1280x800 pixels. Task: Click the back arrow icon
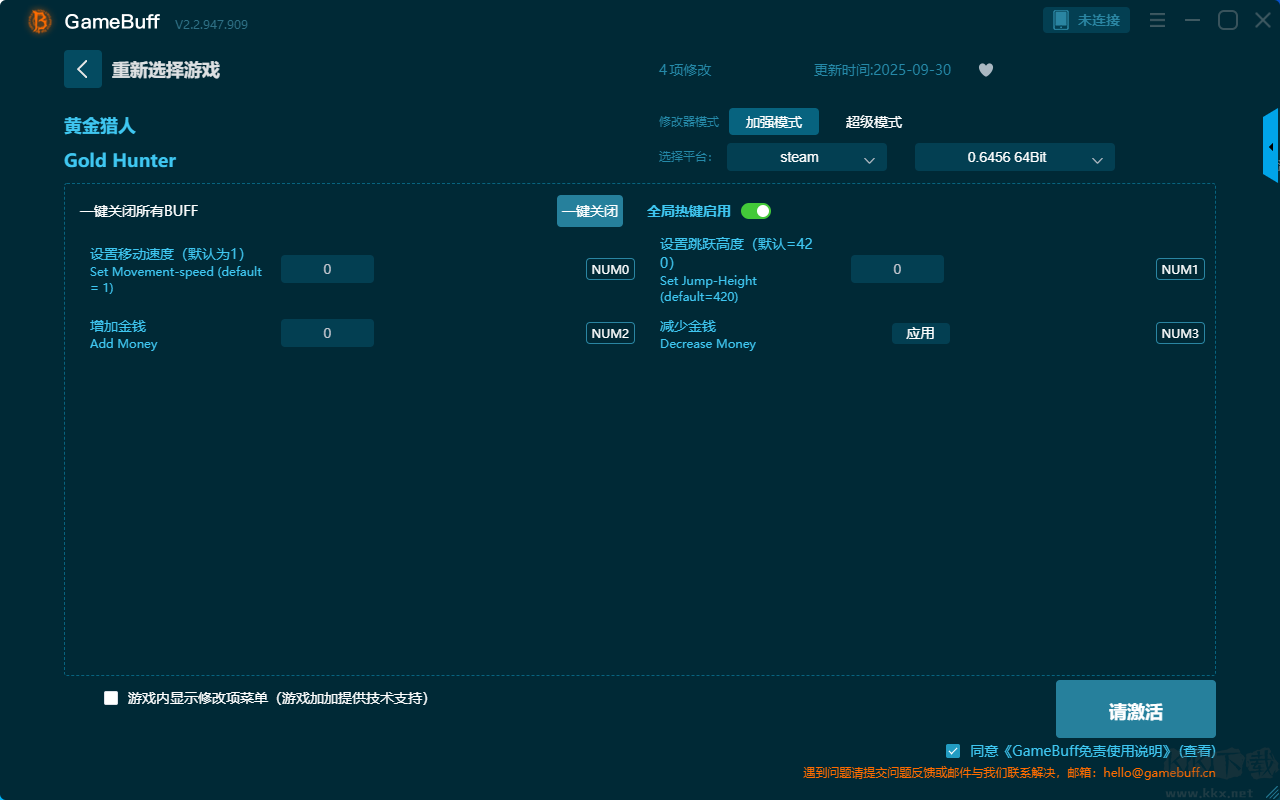click(x=83, y=69)
